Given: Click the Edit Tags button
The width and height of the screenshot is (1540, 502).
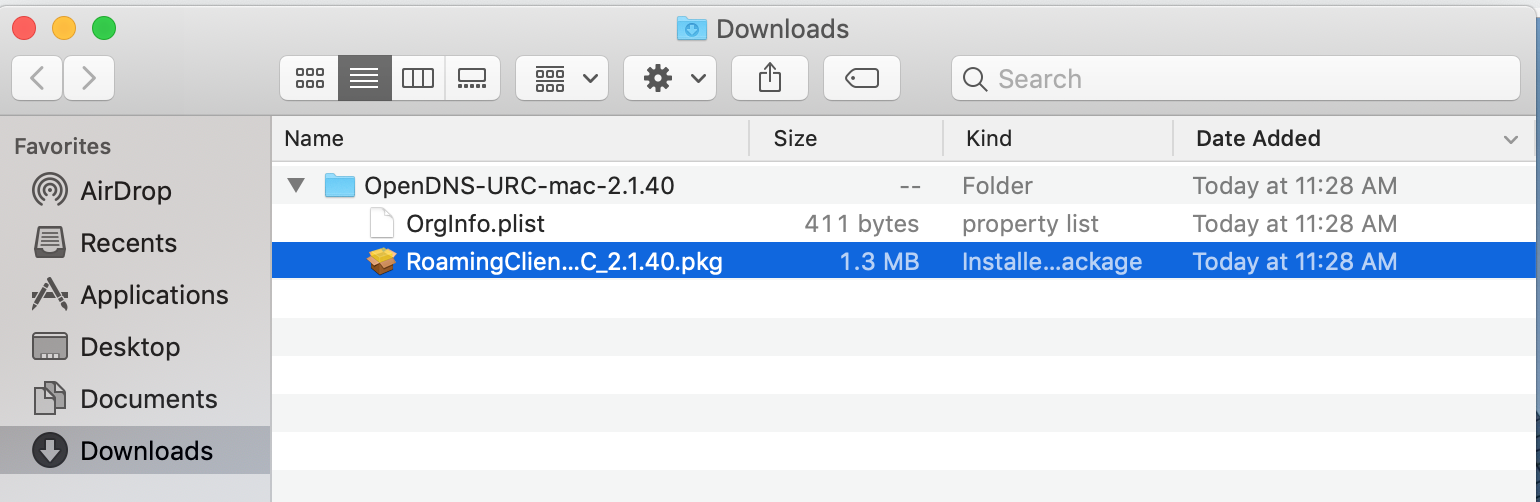Looking at the screenshot, I should click(x=861, y=78).
